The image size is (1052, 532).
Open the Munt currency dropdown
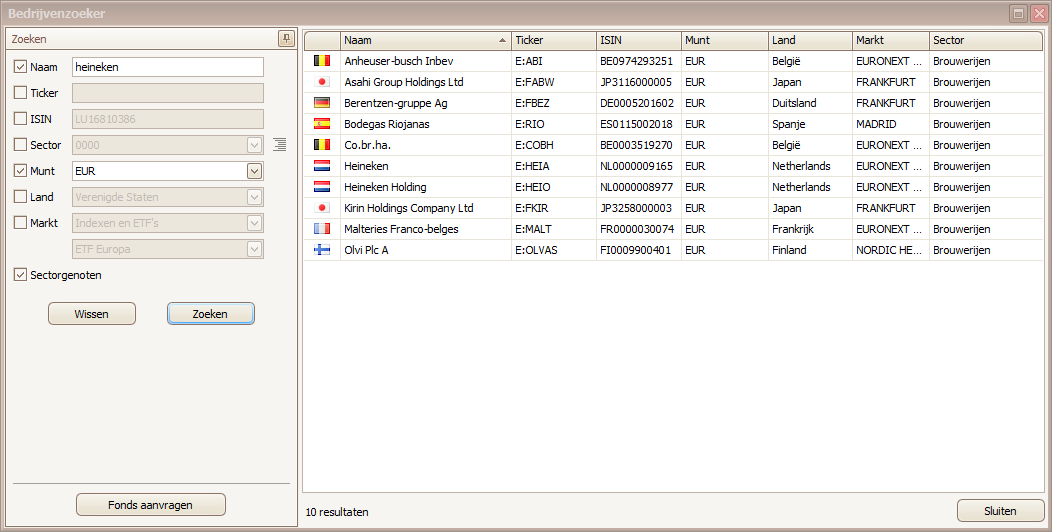coord(254,171)
